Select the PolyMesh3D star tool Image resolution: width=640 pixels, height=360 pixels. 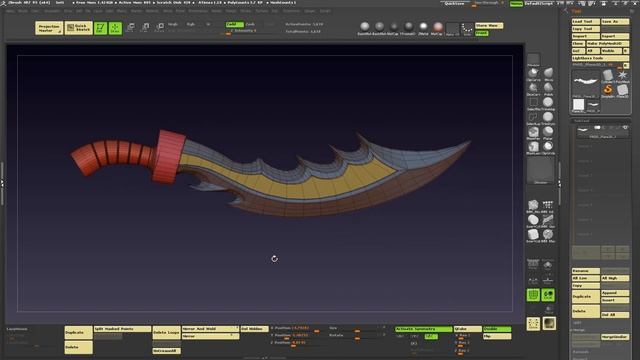(622, 76)
